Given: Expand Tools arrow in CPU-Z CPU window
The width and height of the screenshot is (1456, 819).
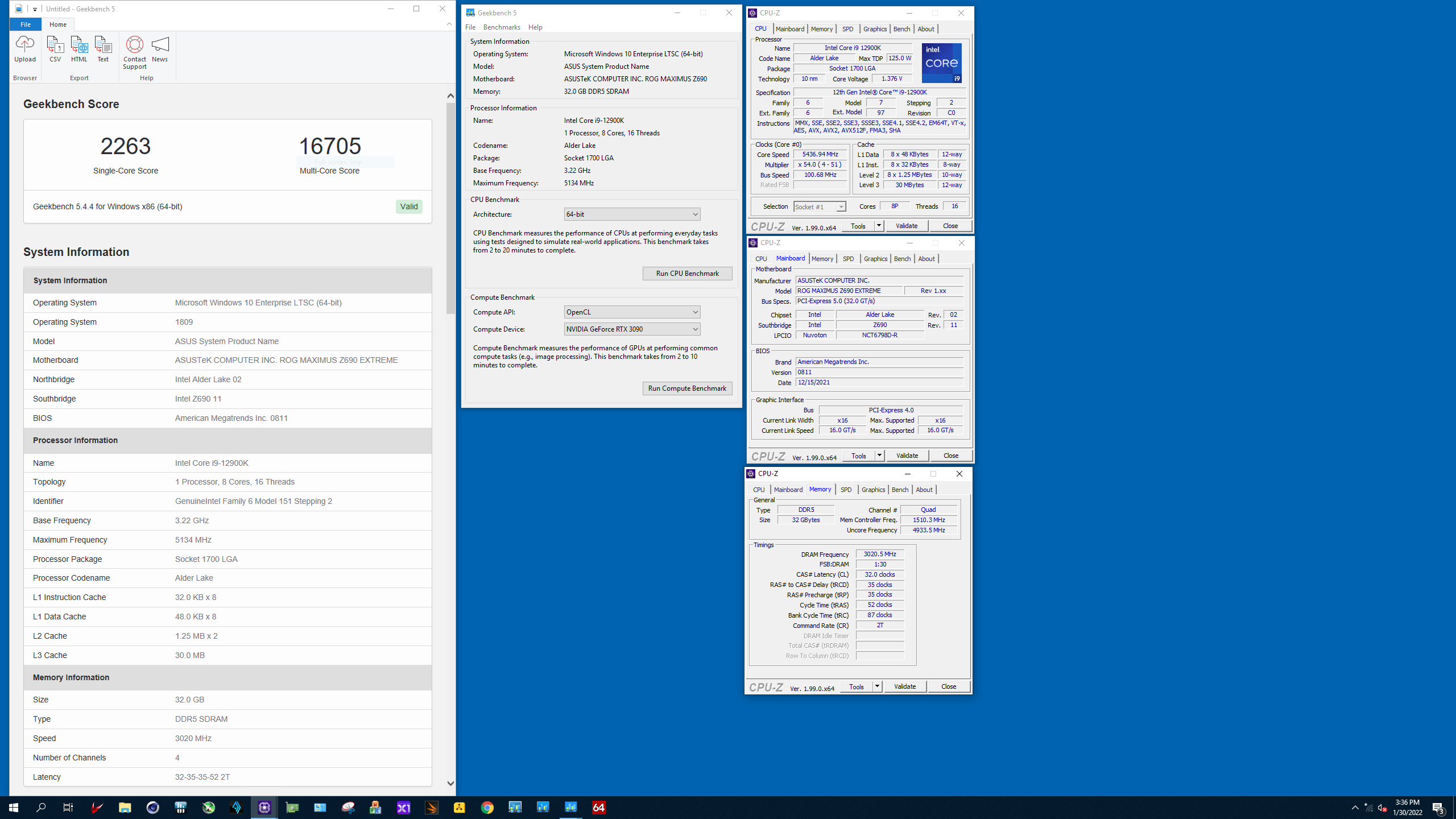Looking at the screenshot, I should 879,226.
